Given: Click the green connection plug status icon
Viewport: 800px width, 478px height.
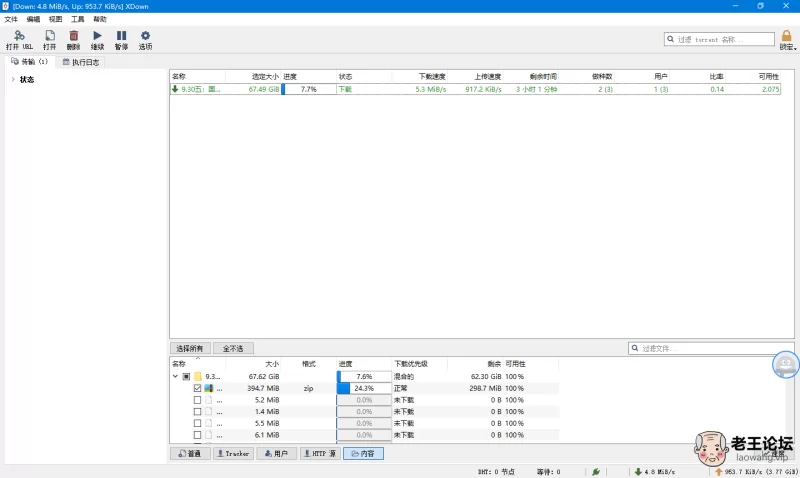Looking at the screenshot, I should click(x=595, y=472).
